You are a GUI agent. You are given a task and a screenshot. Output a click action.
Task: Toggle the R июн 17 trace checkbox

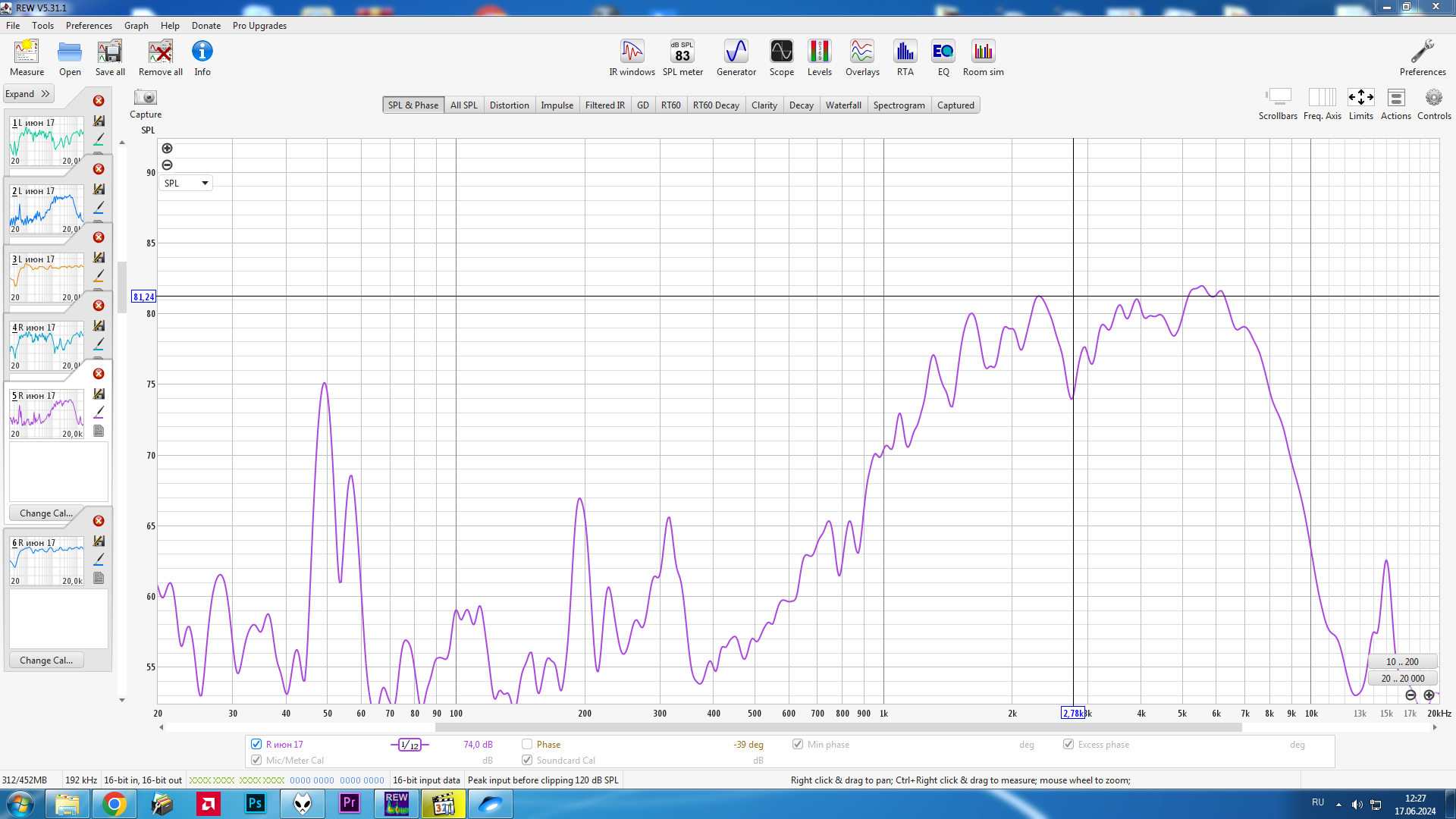click(x=256, y=744)
